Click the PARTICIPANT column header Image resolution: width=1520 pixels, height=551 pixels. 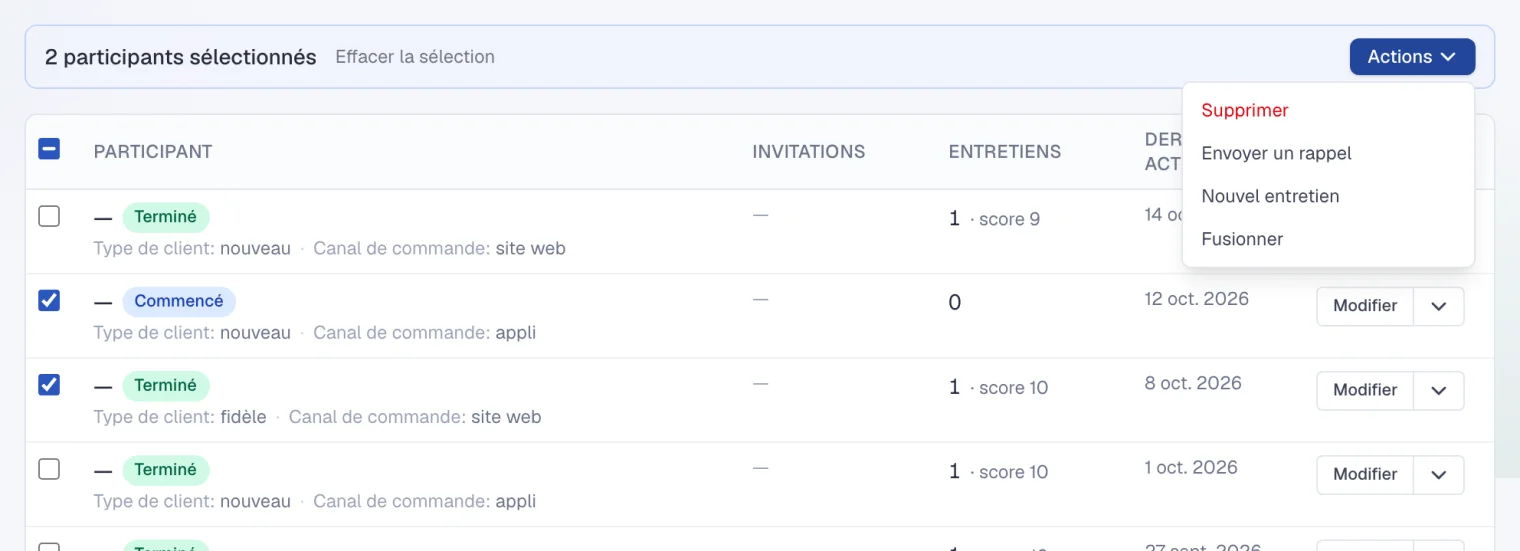(x=153, y=152)
